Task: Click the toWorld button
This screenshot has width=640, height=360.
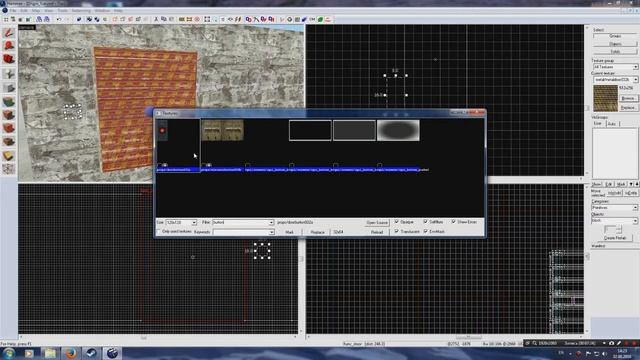Action: (614, 193)
